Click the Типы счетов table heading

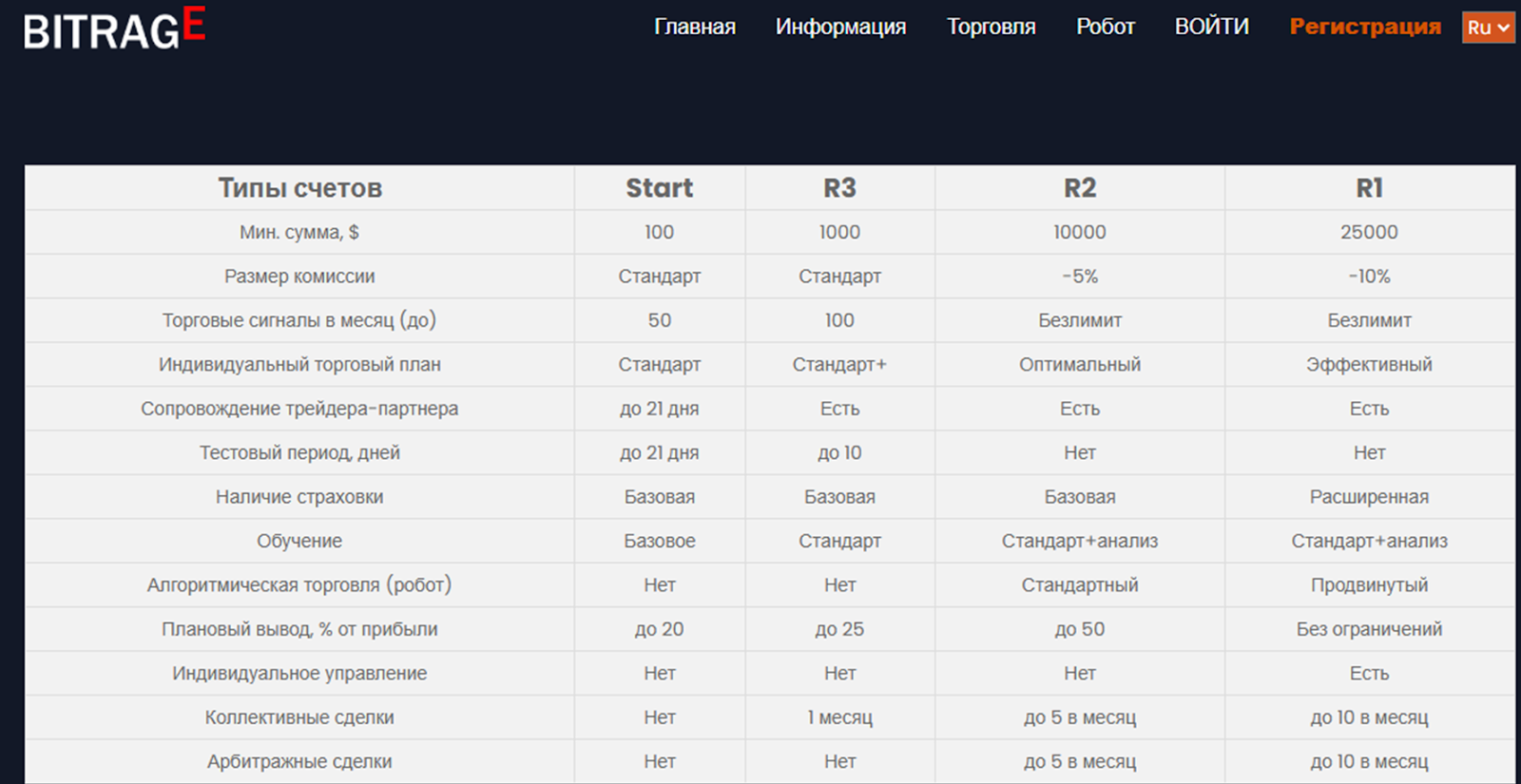click(299, 188)
